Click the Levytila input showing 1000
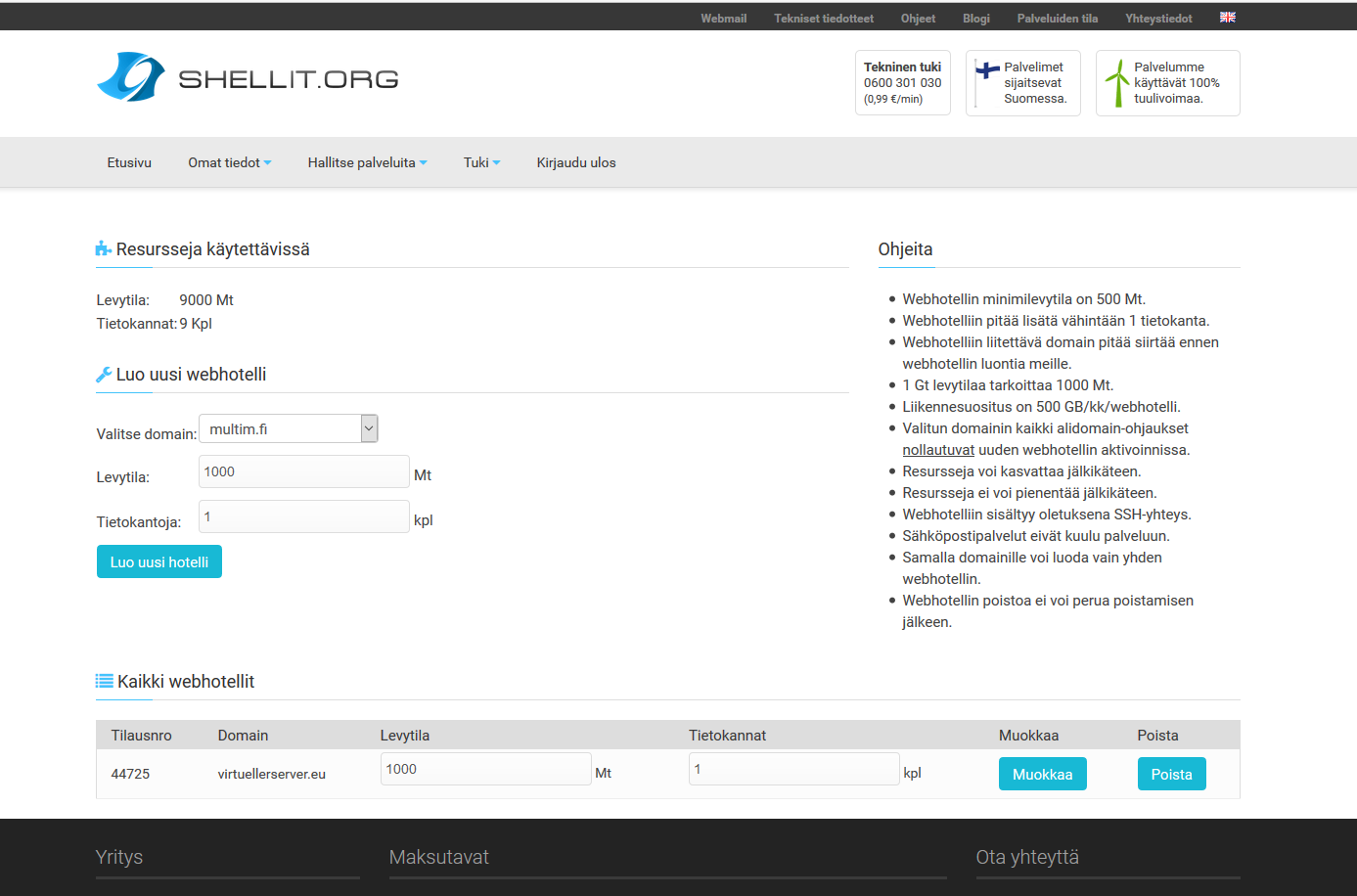1357x896 pixels. [x=303, y=470]
